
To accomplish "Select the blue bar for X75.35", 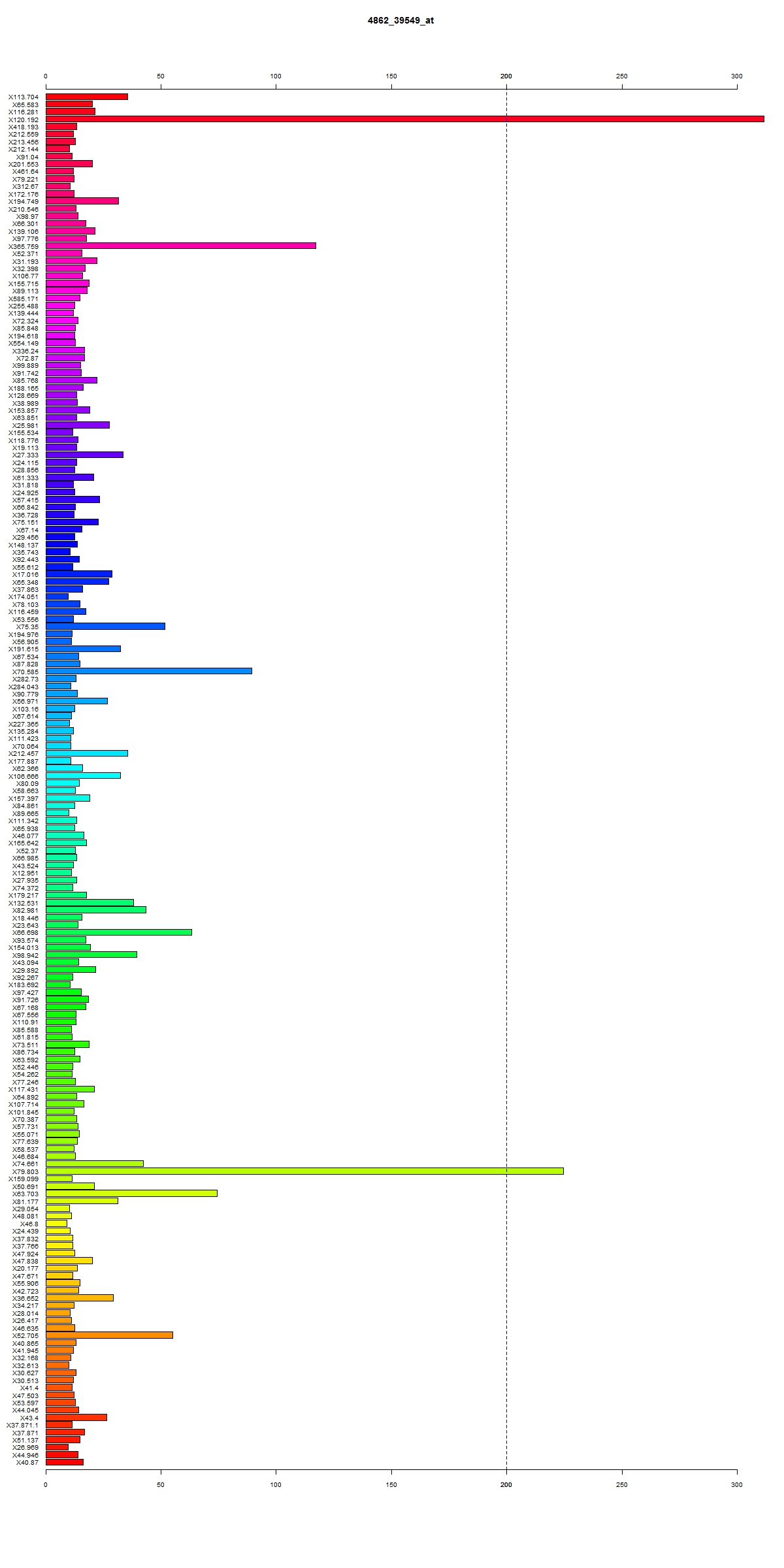I will [105, 626].
